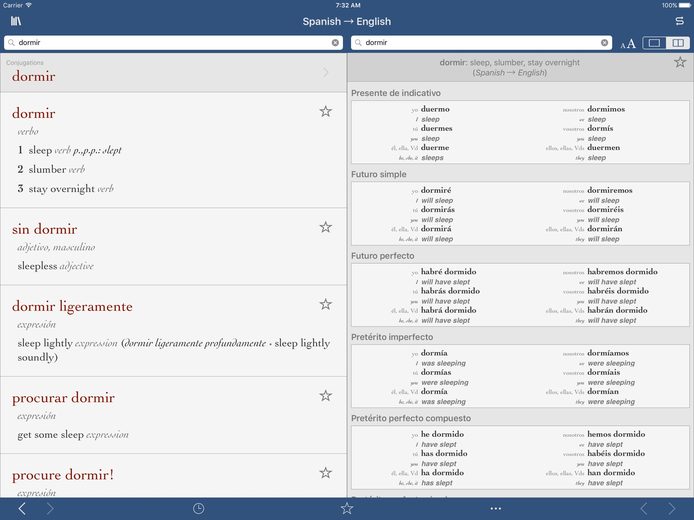The width and height of the screenshot is (694, 520).
Task: Open the dictionary library icon
Action: click(x=16, y=21)
